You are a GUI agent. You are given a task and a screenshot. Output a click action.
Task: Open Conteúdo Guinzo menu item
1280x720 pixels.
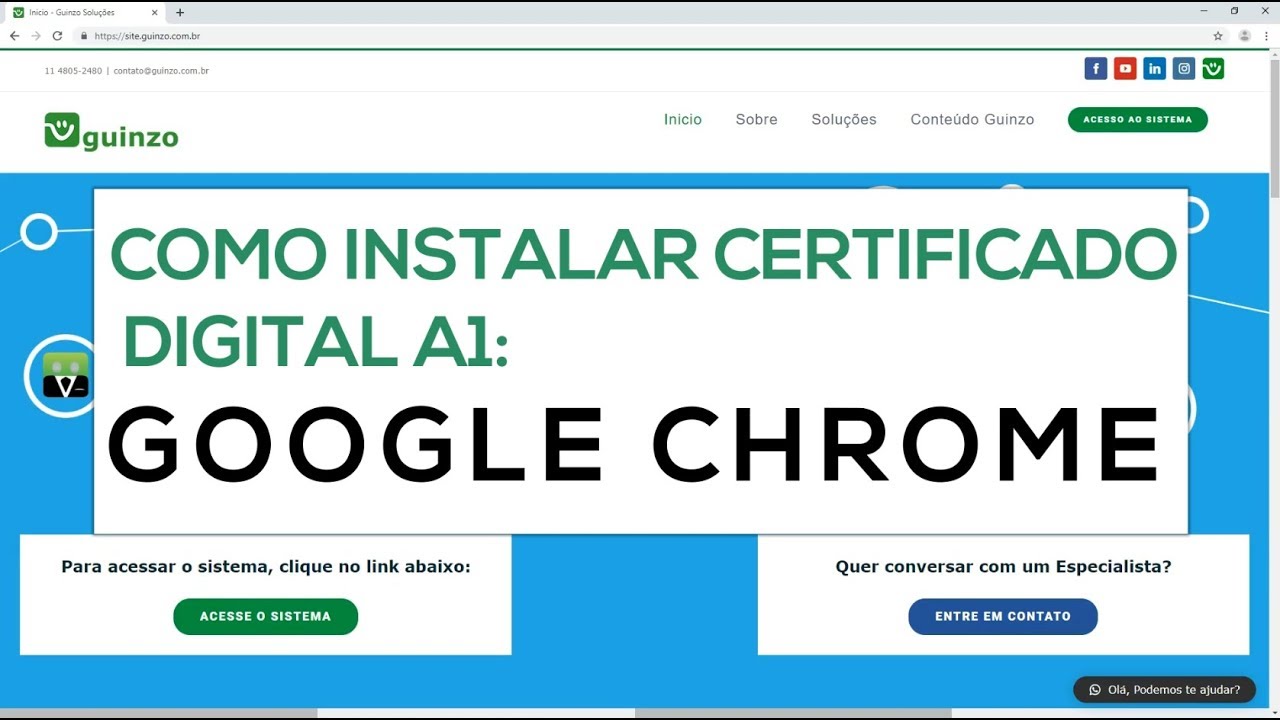[x=972, y=119]
